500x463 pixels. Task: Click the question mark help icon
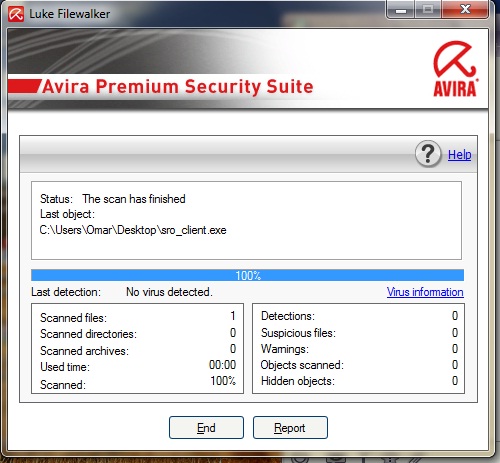(428, 154)
